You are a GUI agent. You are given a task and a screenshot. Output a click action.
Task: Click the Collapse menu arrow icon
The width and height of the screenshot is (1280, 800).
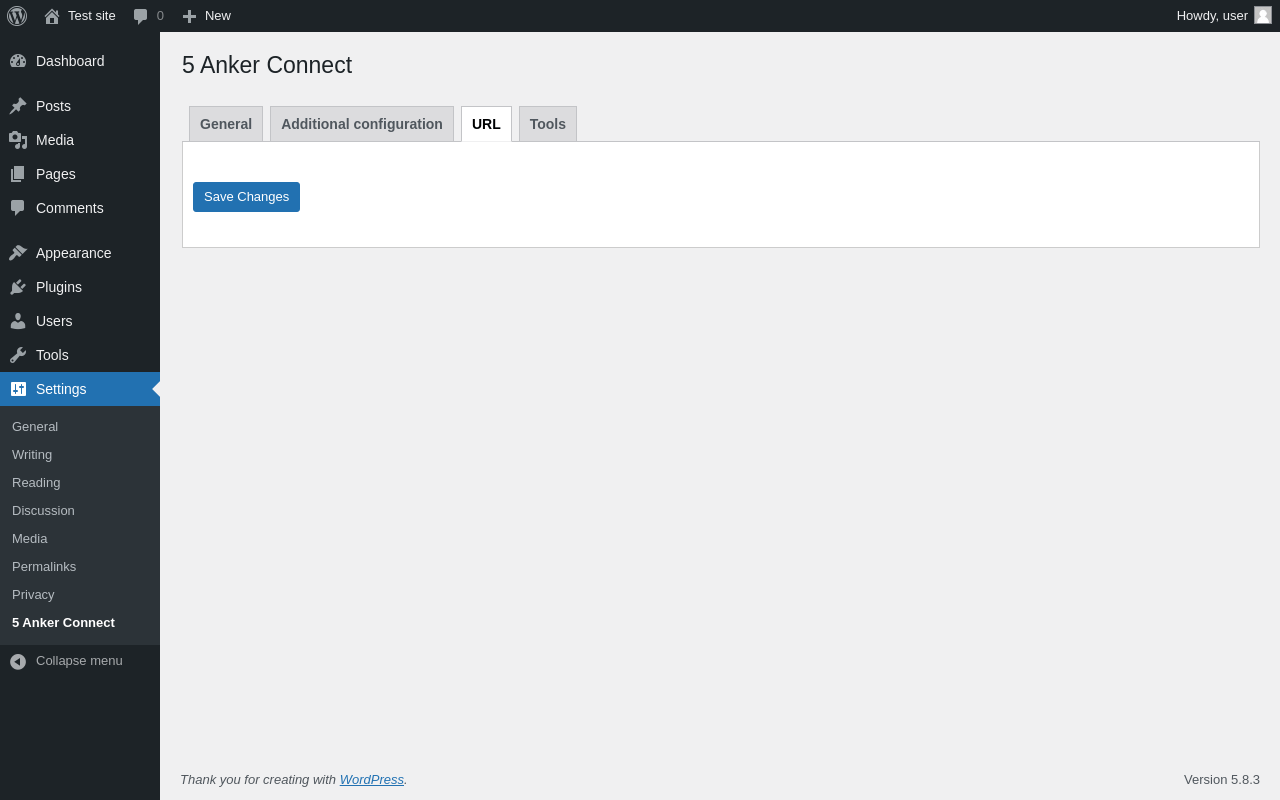tap(18, 662)
